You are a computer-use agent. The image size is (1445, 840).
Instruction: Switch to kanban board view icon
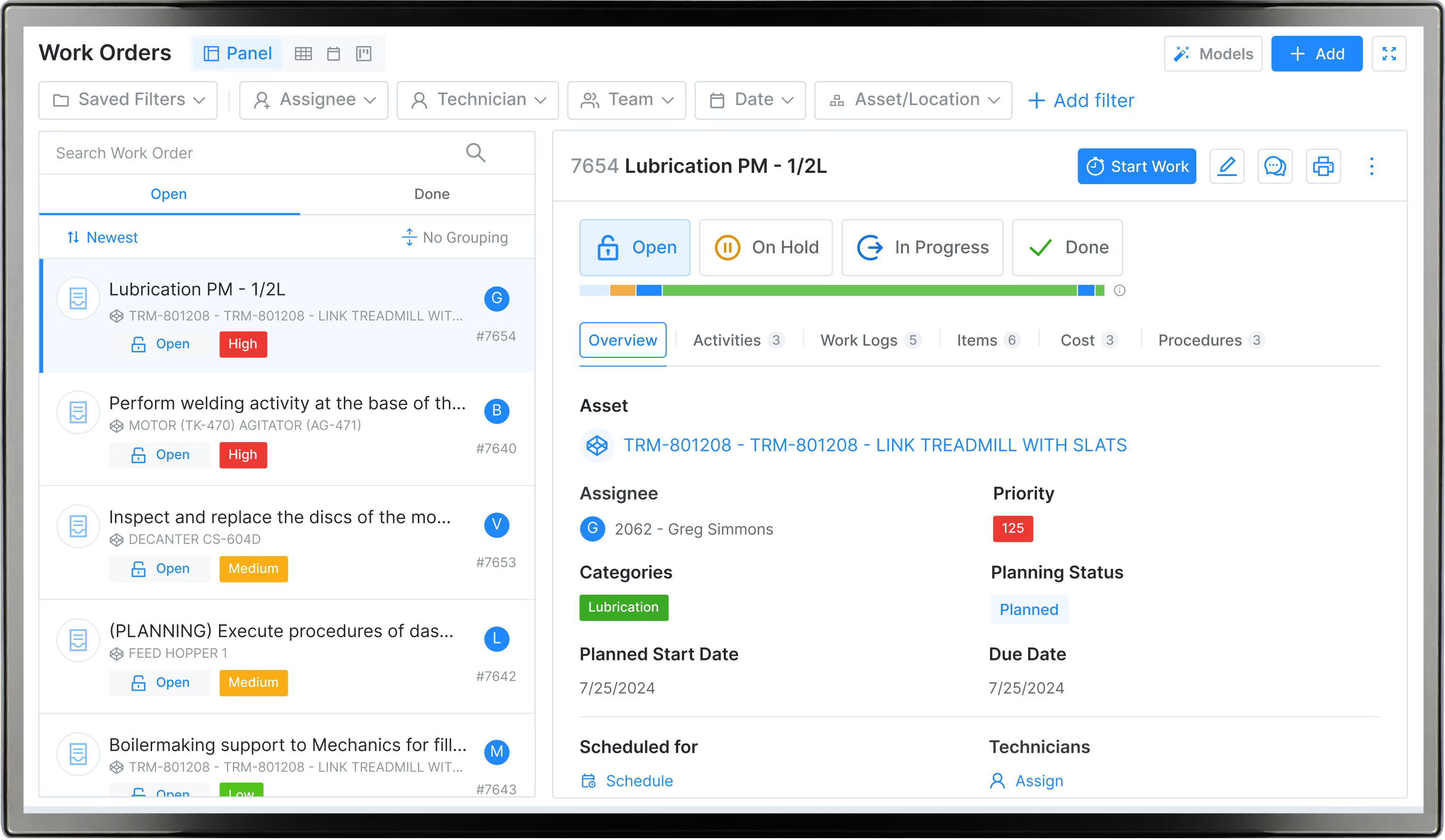tap(364, 54)
